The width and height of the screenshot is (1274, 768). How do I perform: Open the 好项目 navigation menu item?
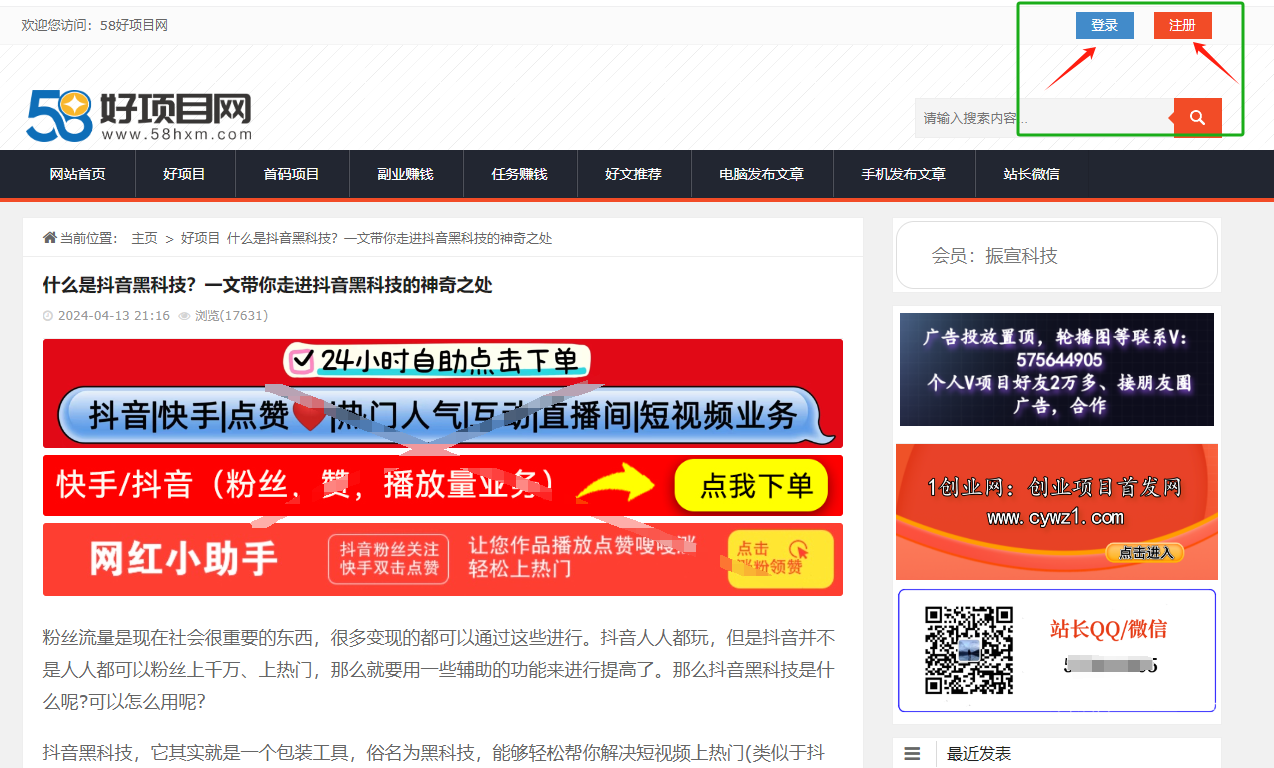click(185, 174)
